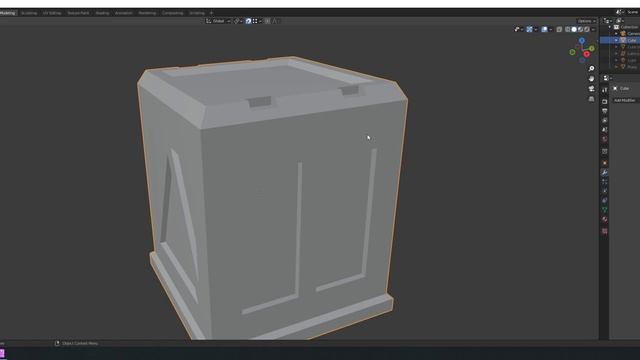Open the gizmo settings dropdown arrow
Screen dimensions: 640x360
point(536,29)
